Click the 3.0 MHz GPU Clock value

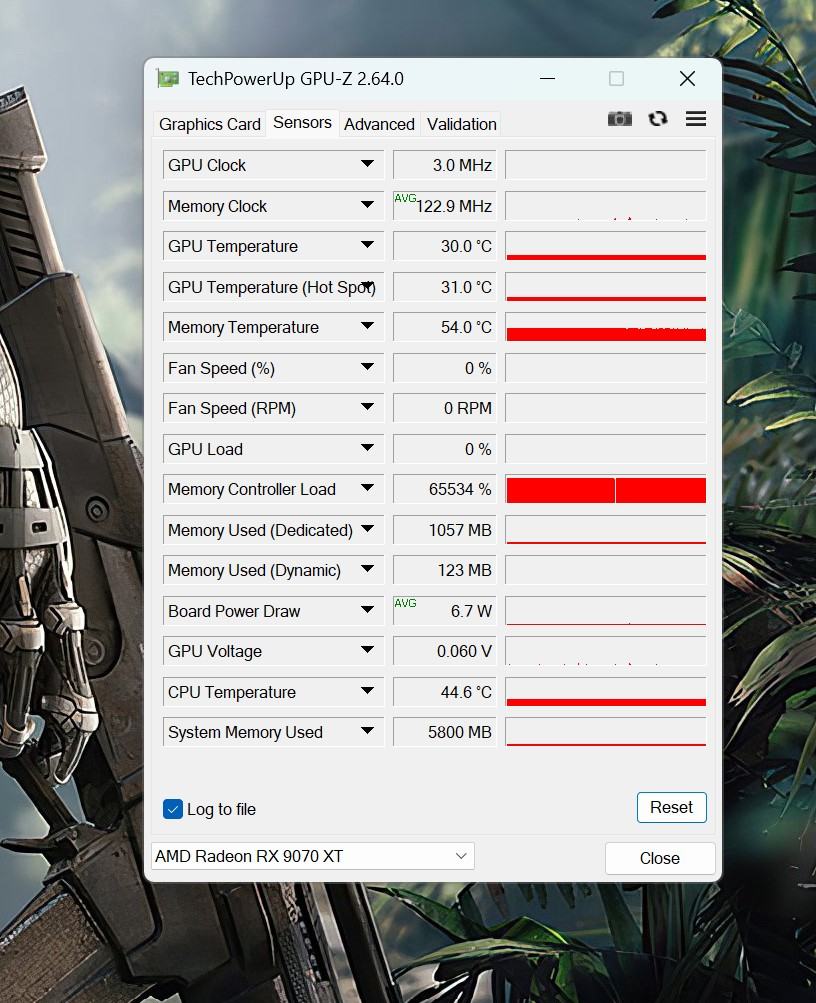coord(444,165)
